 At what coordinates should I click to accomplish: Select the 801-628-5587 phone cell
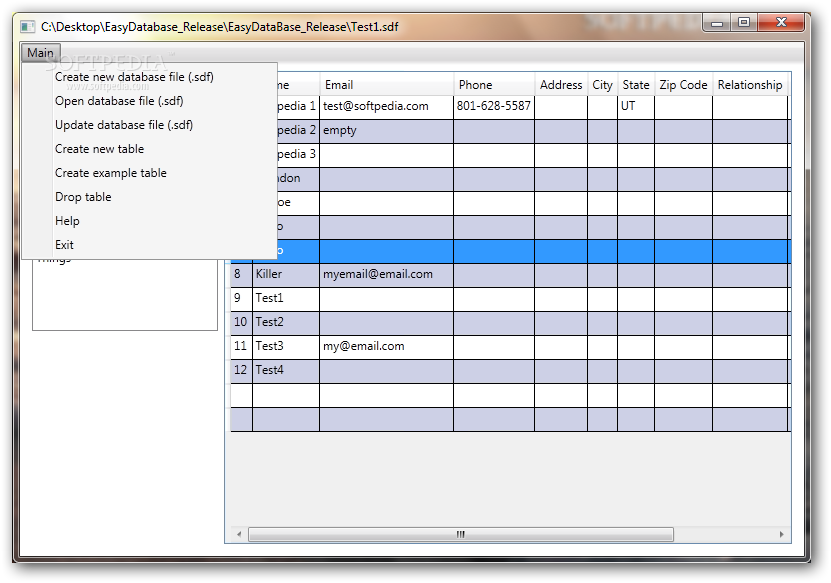pos(494,107)
